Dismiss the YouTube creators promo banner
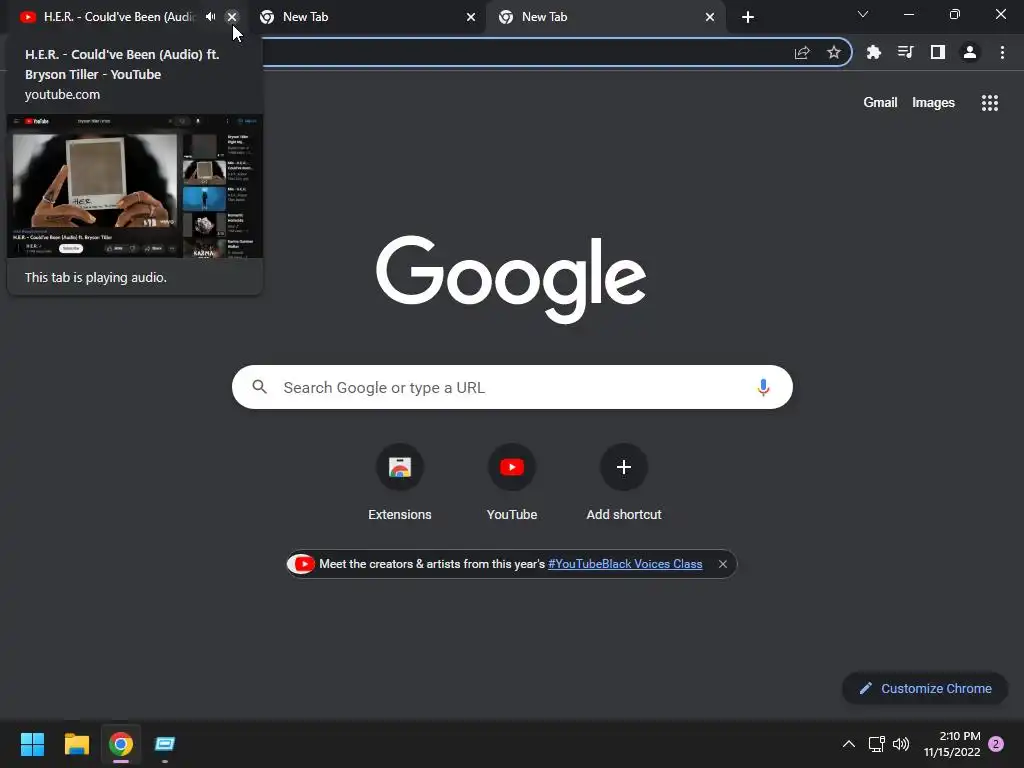Screen dimensions: 1024x768 [723, 564]
